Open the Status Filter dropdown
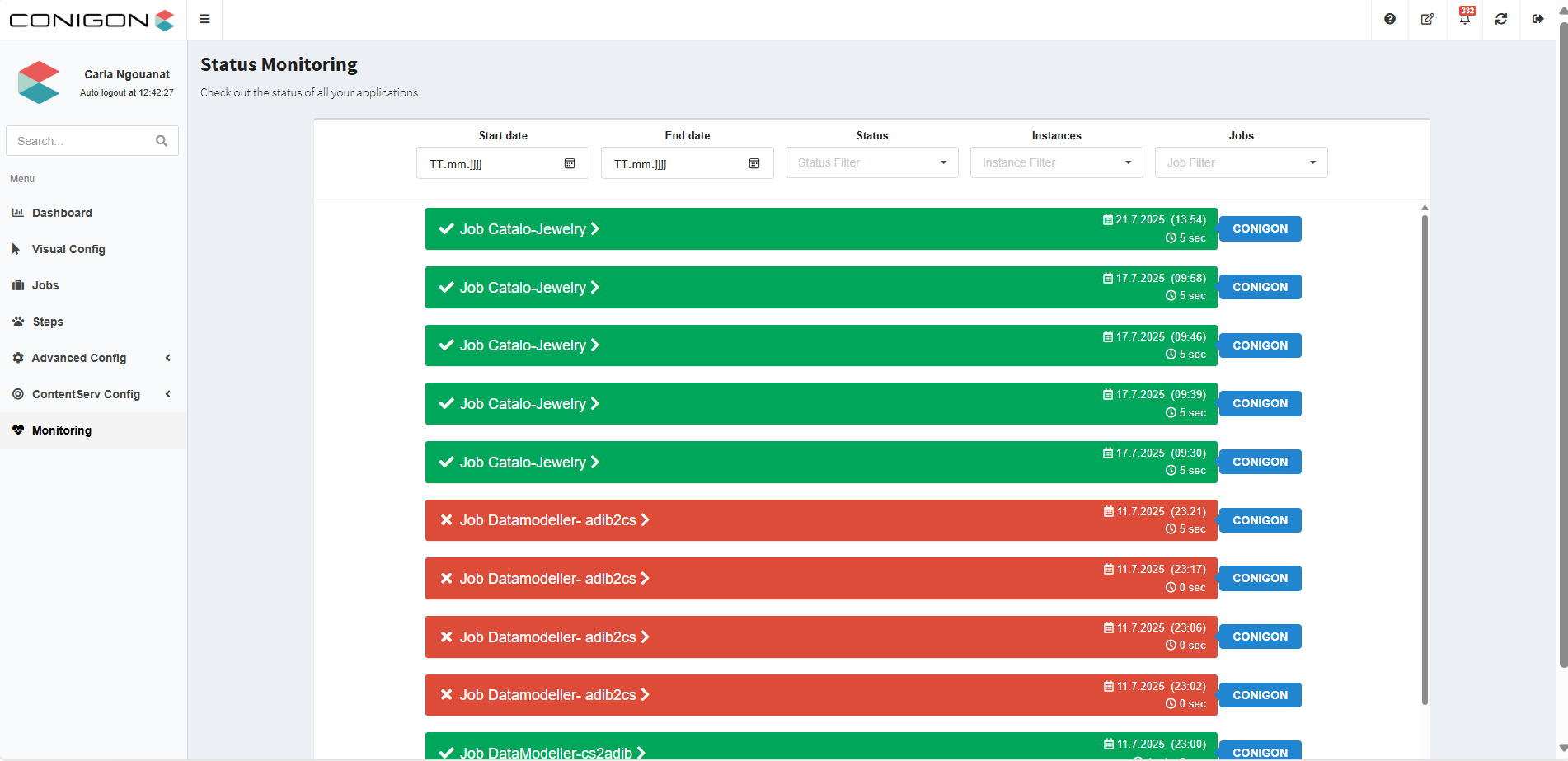Screen dimensions: 1568x761 point(871,162)
